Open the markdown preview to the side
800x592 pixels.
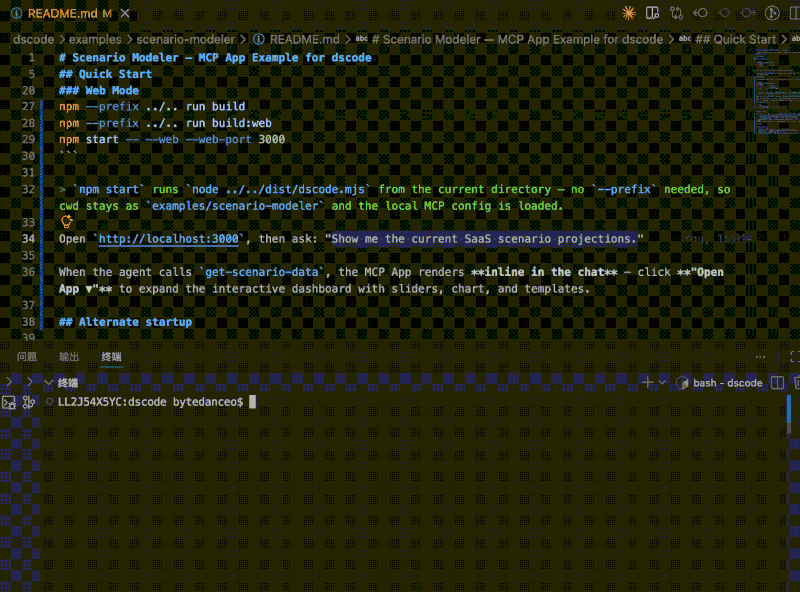pyautogui.click(x=652, y=13)
